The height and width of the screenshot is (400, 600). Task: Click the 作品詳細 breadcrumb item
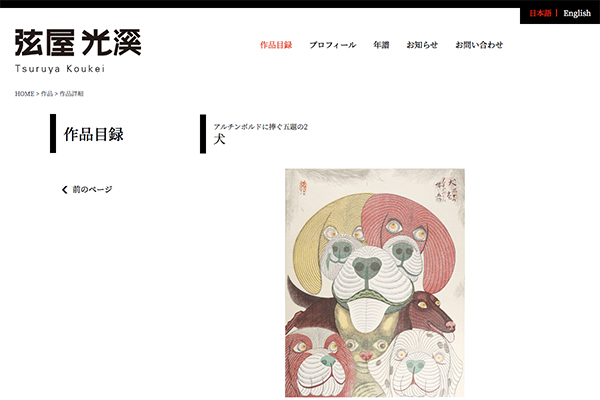tap(72, 94)
